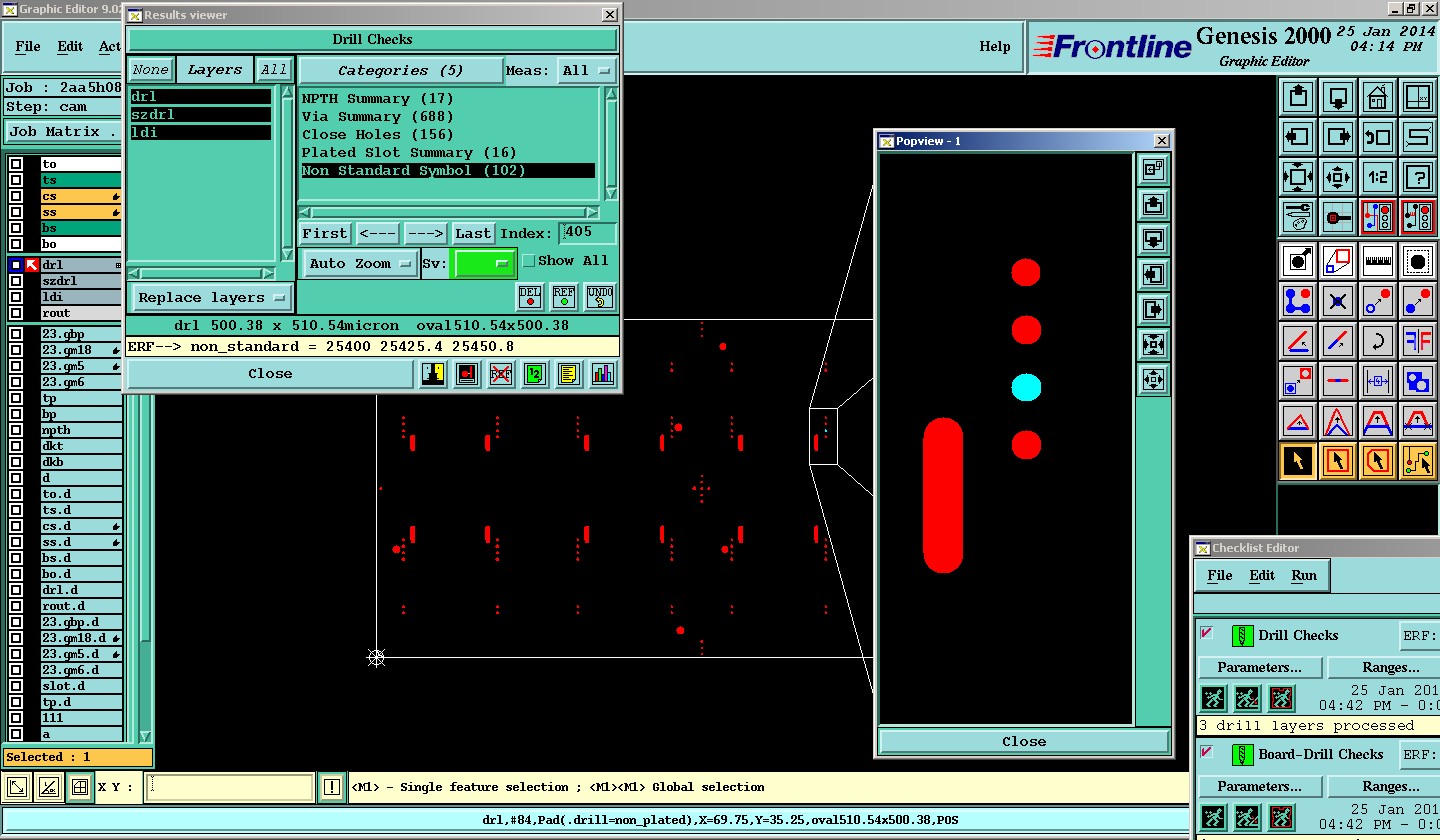Select the mirror F flip tool

1418,341
